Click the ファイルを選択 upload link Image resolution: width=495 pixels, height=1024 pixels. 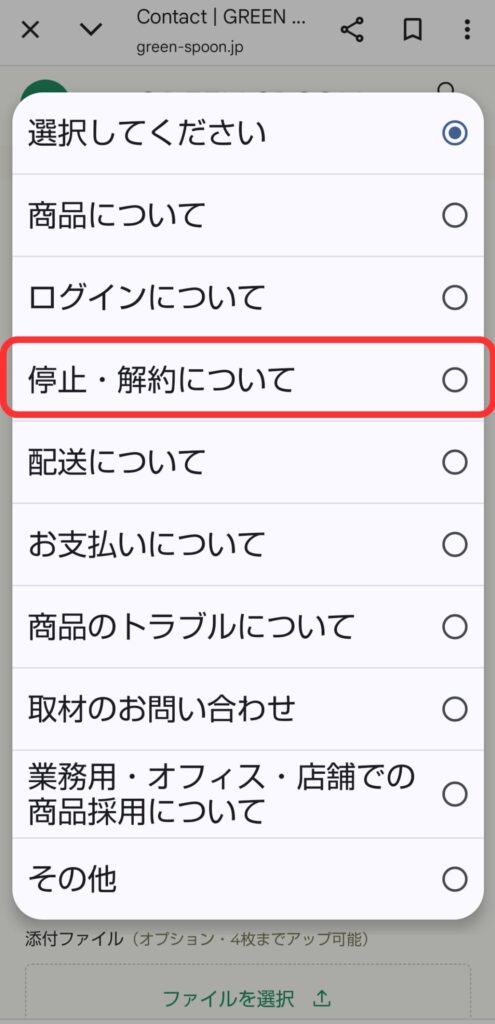click(228, 998)
